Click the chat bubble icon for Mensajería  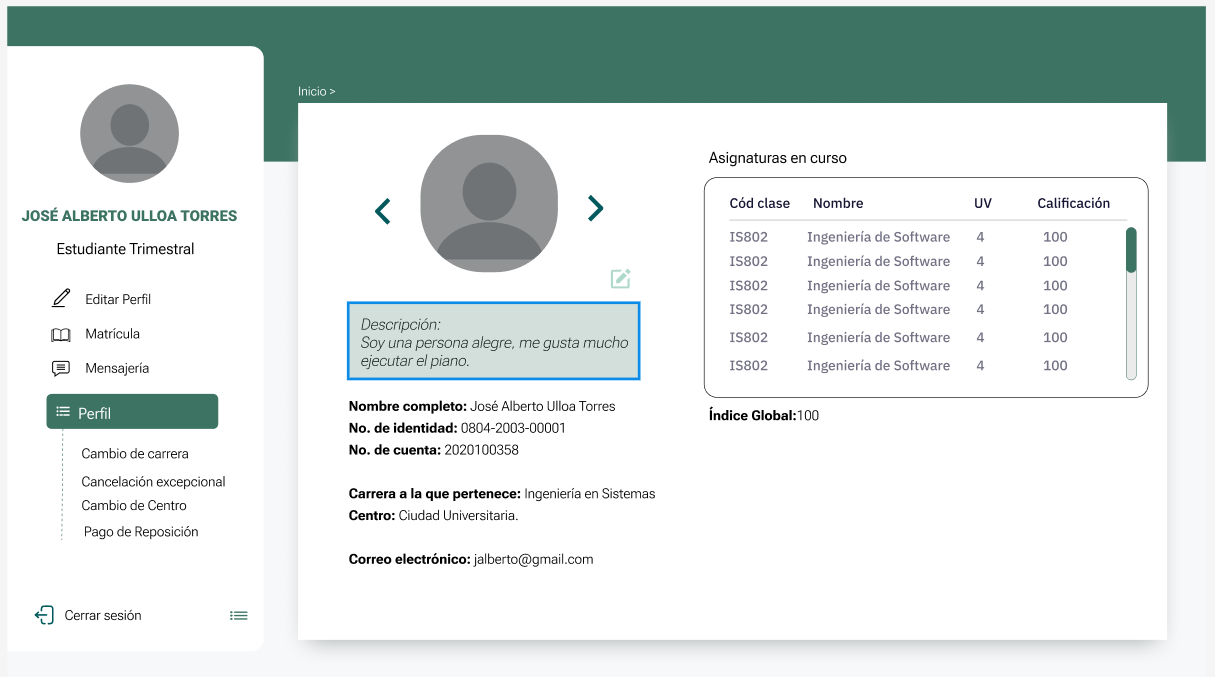pyautogui.click(x=61, y=368)
